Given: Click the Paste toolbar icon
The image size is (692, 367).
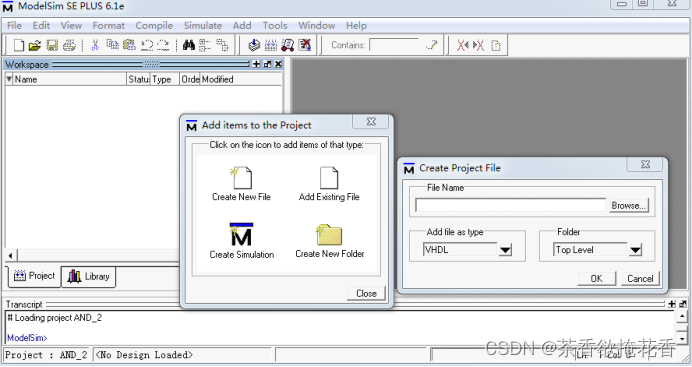Looking at the screenshot, I should pyautogui.click(x=129, y=45).
